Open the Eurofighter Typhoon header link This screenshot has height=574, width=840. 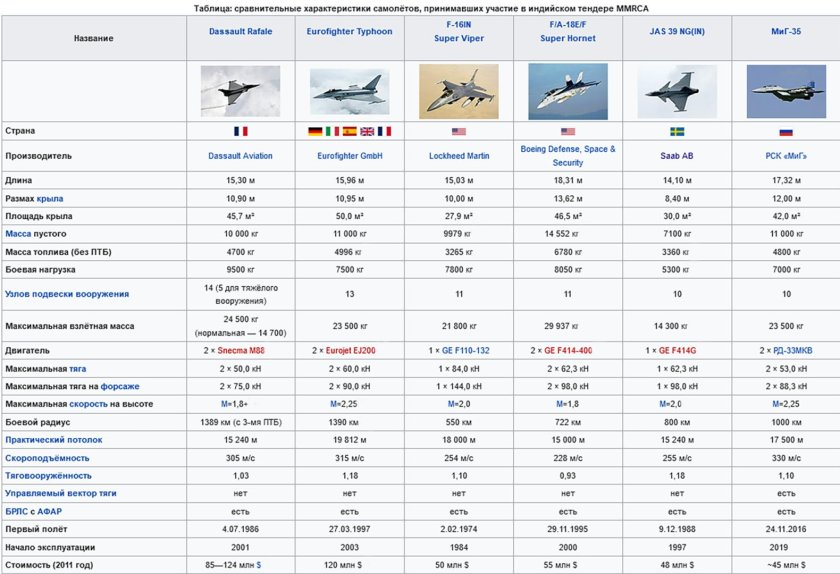click(x=349, y=31)
